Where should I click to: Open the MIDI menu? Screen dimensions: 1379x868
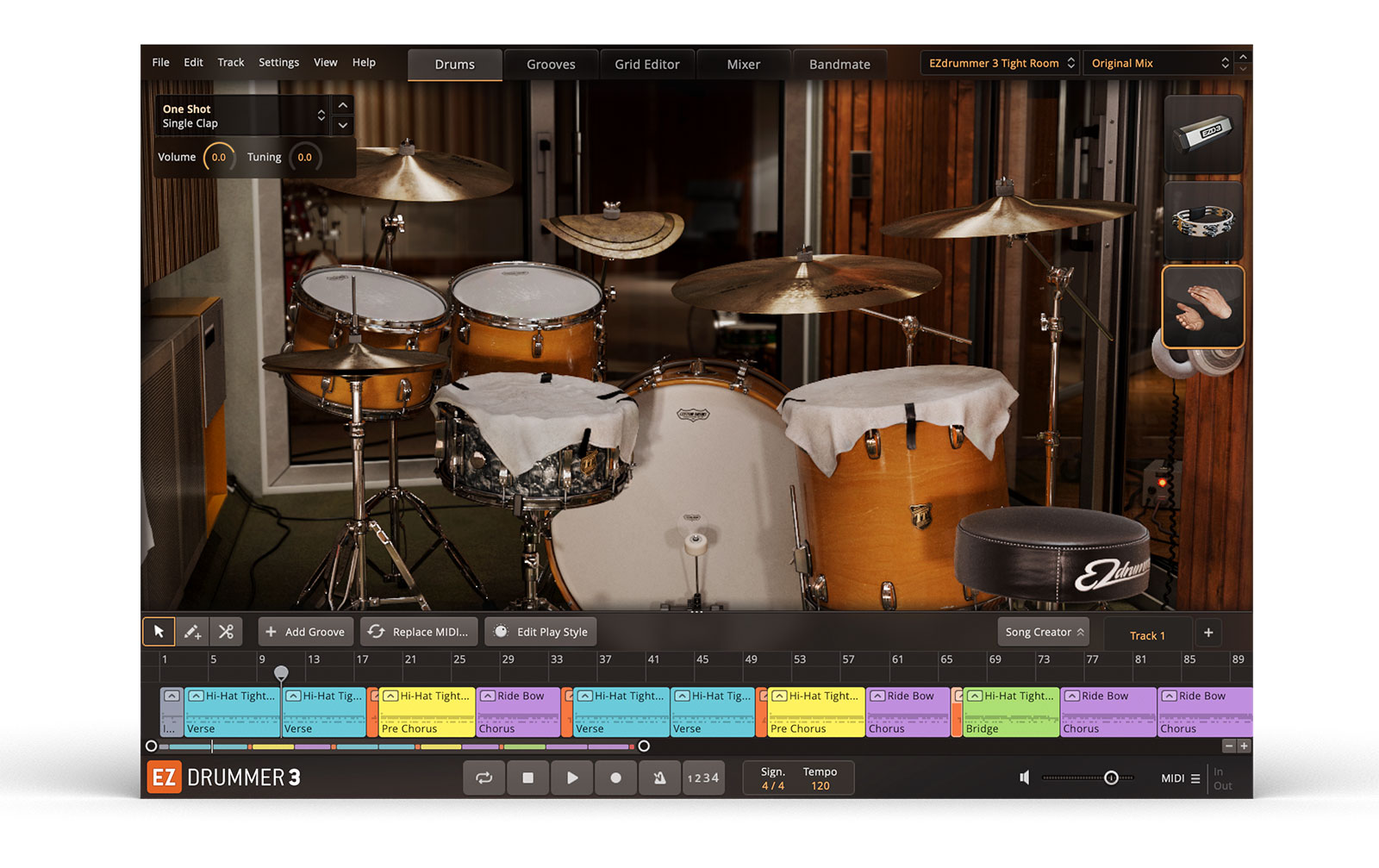point(1180,778)
